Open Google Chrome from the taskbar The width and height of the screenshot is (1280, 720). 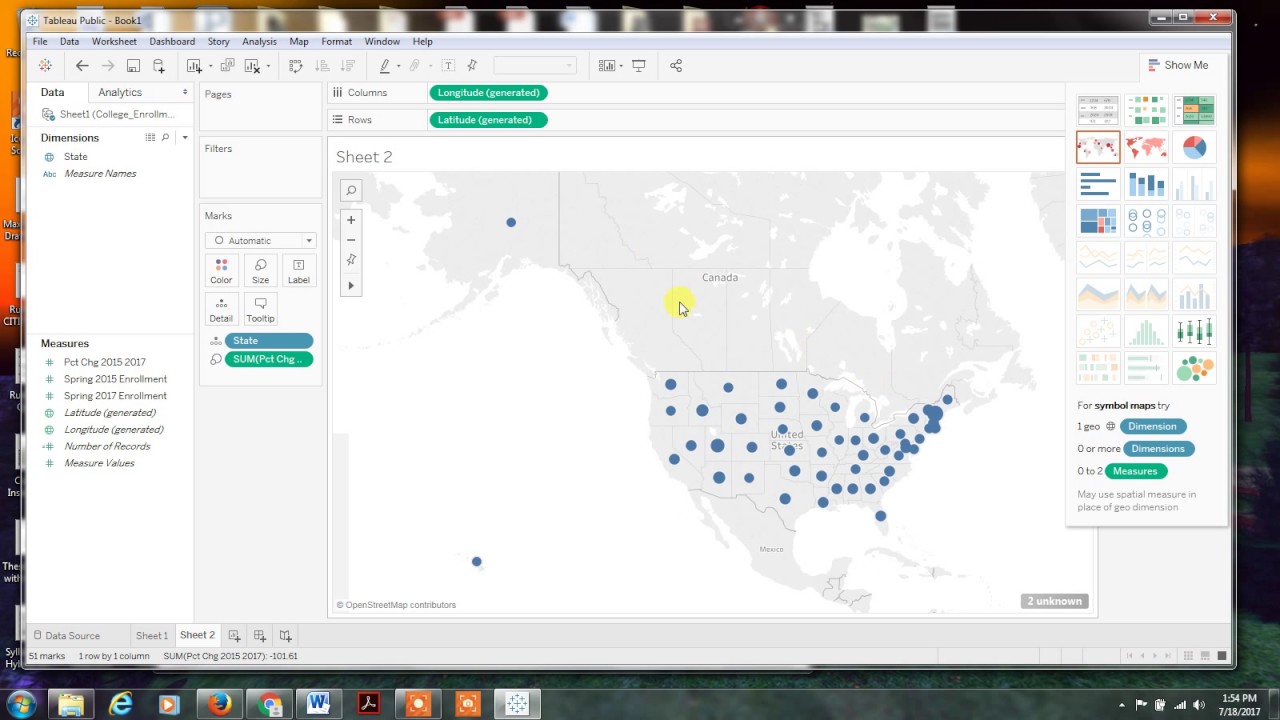tap(270, 704)
